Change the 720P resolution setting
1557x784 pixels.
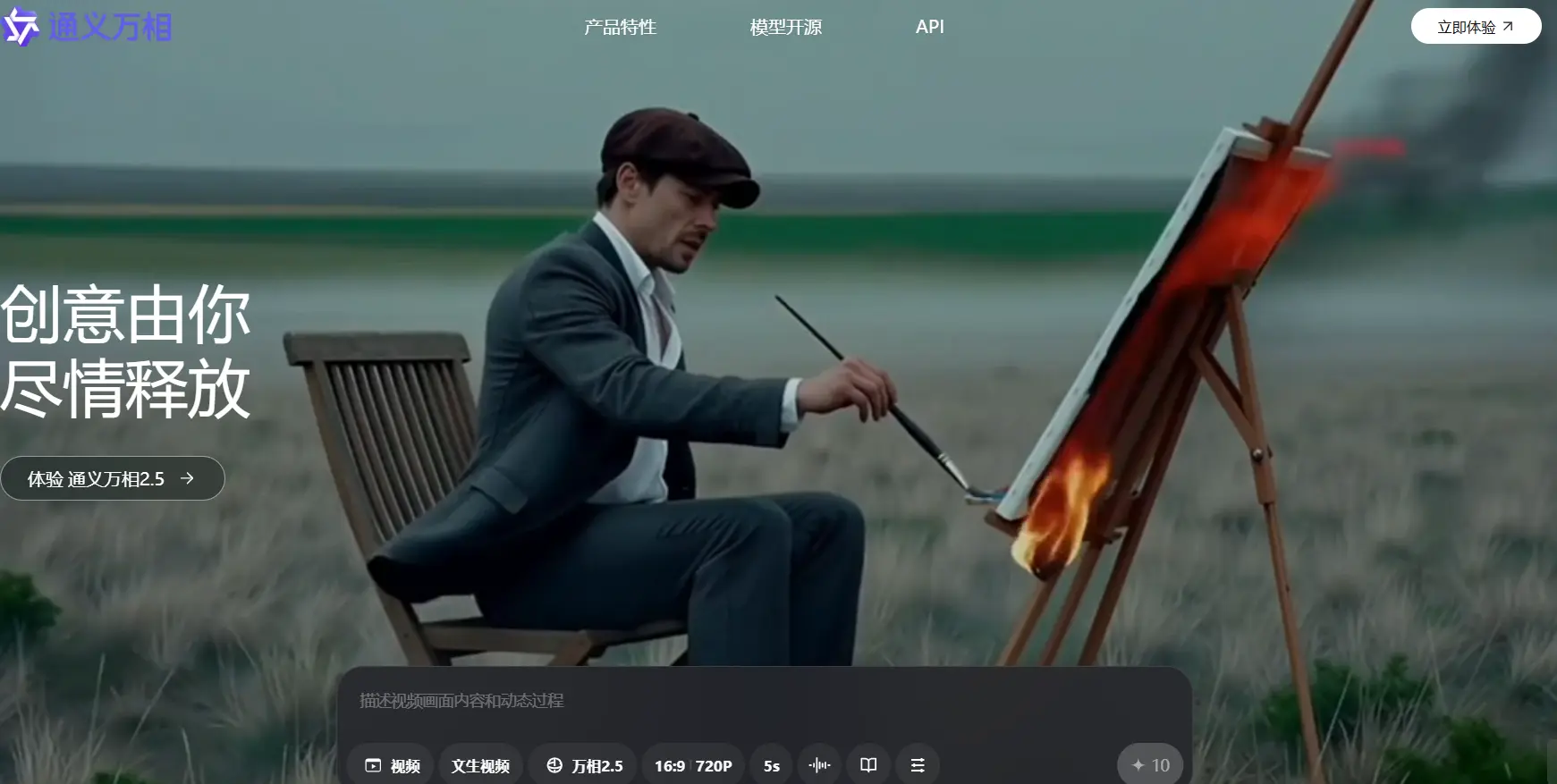click(x=714, y=765)
